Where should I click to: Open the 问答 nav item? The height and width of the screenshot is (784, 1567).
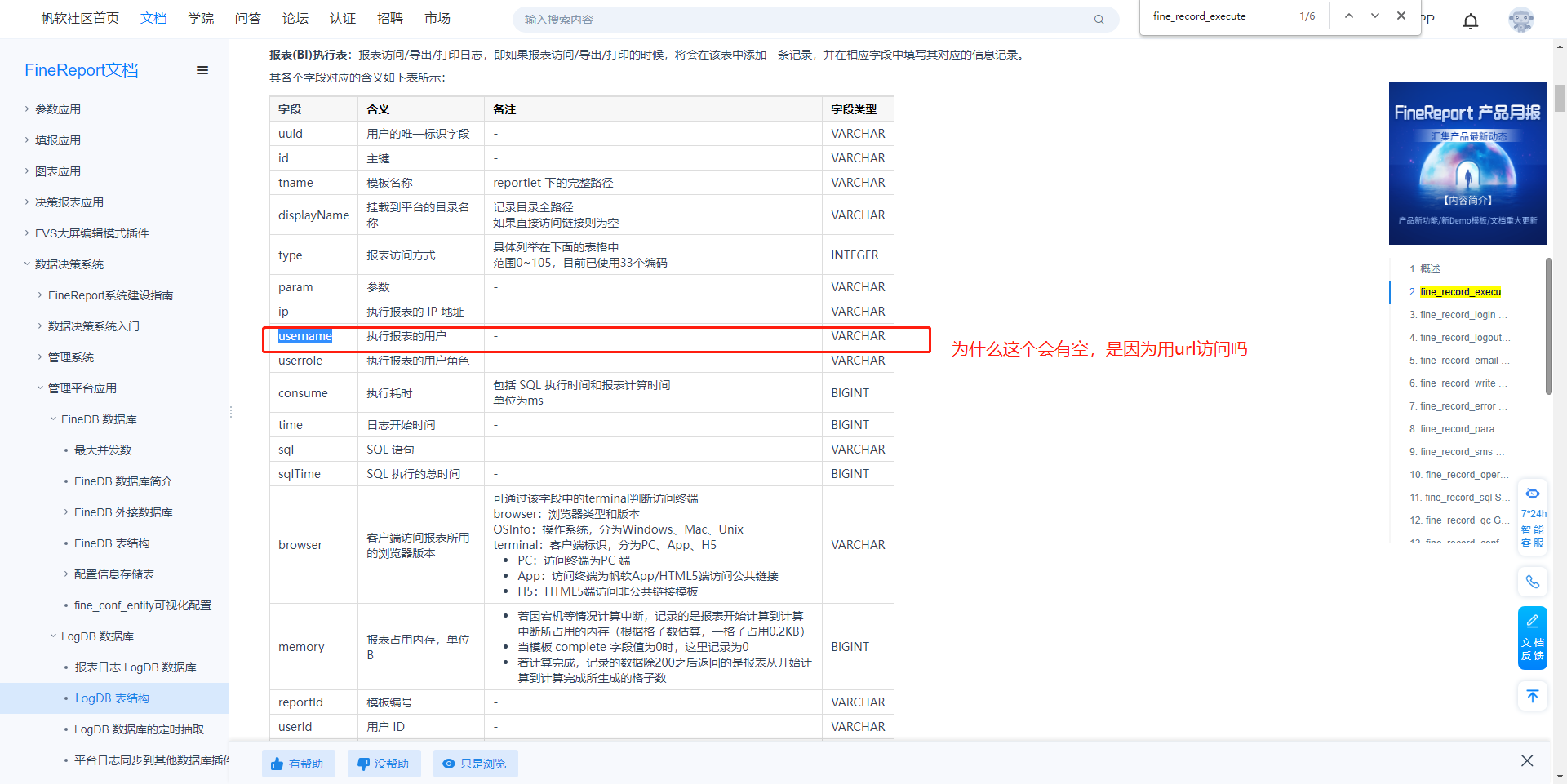point(248,18)
